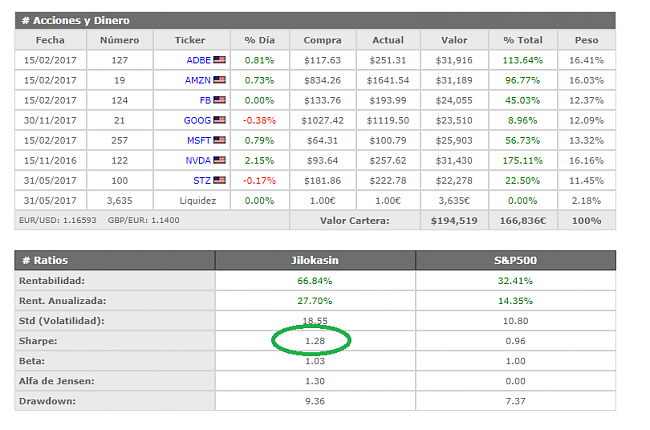Open the STZ ticker link
Image resolution: width=650 pixels, height=430 pixels.
[202, 180]
